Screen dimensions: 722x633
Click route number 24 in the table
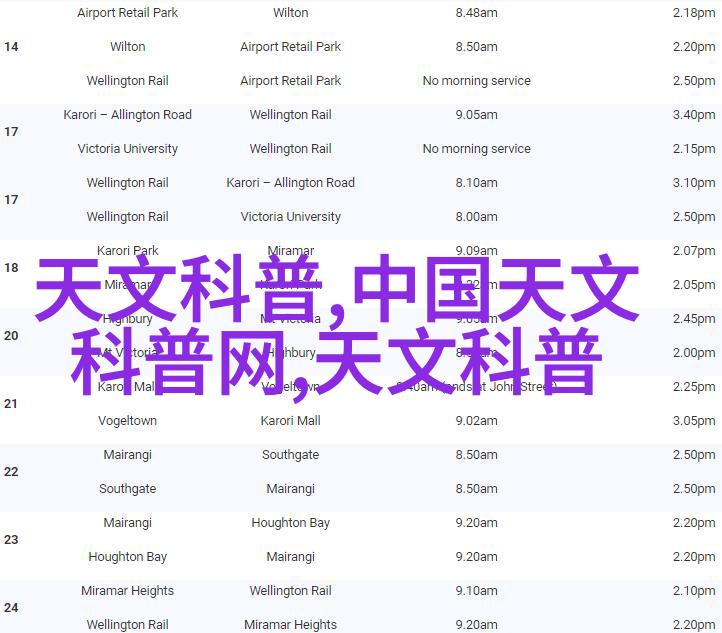(x=11, y=608)
